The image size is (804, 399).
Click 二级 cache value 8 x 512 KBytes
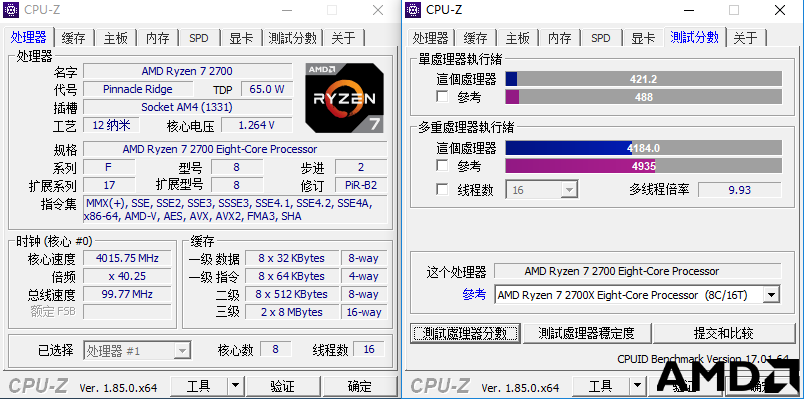[x=291, y=294]
